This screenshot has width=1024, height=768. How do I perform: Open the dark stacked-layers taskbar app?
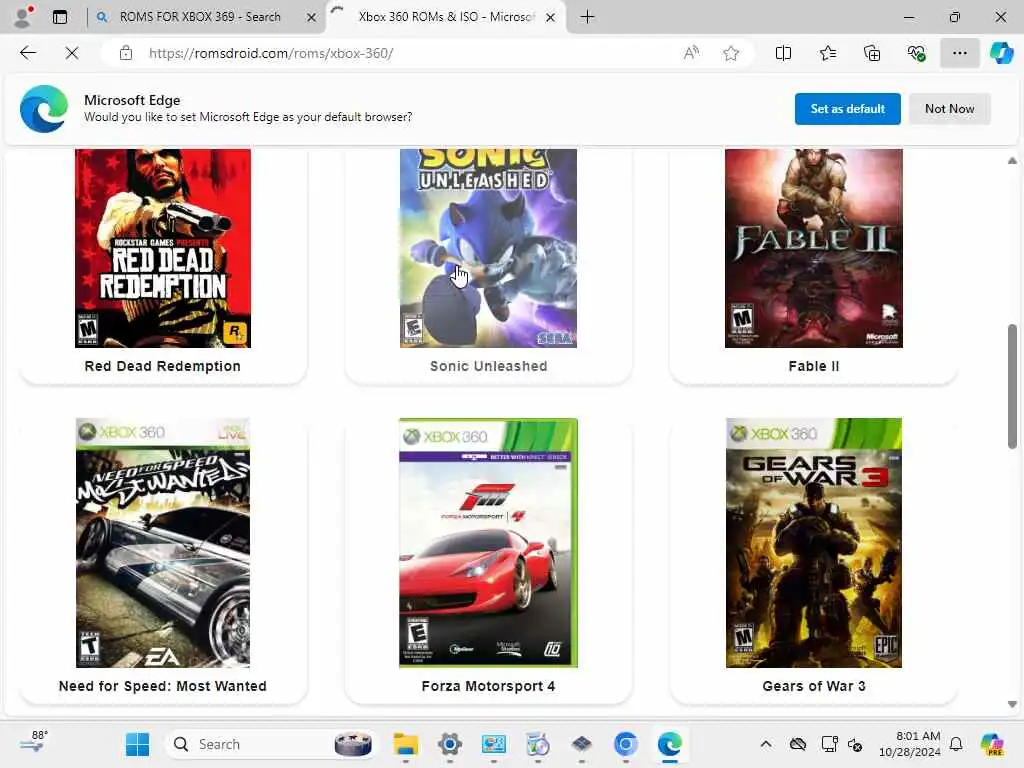[581, 744]
